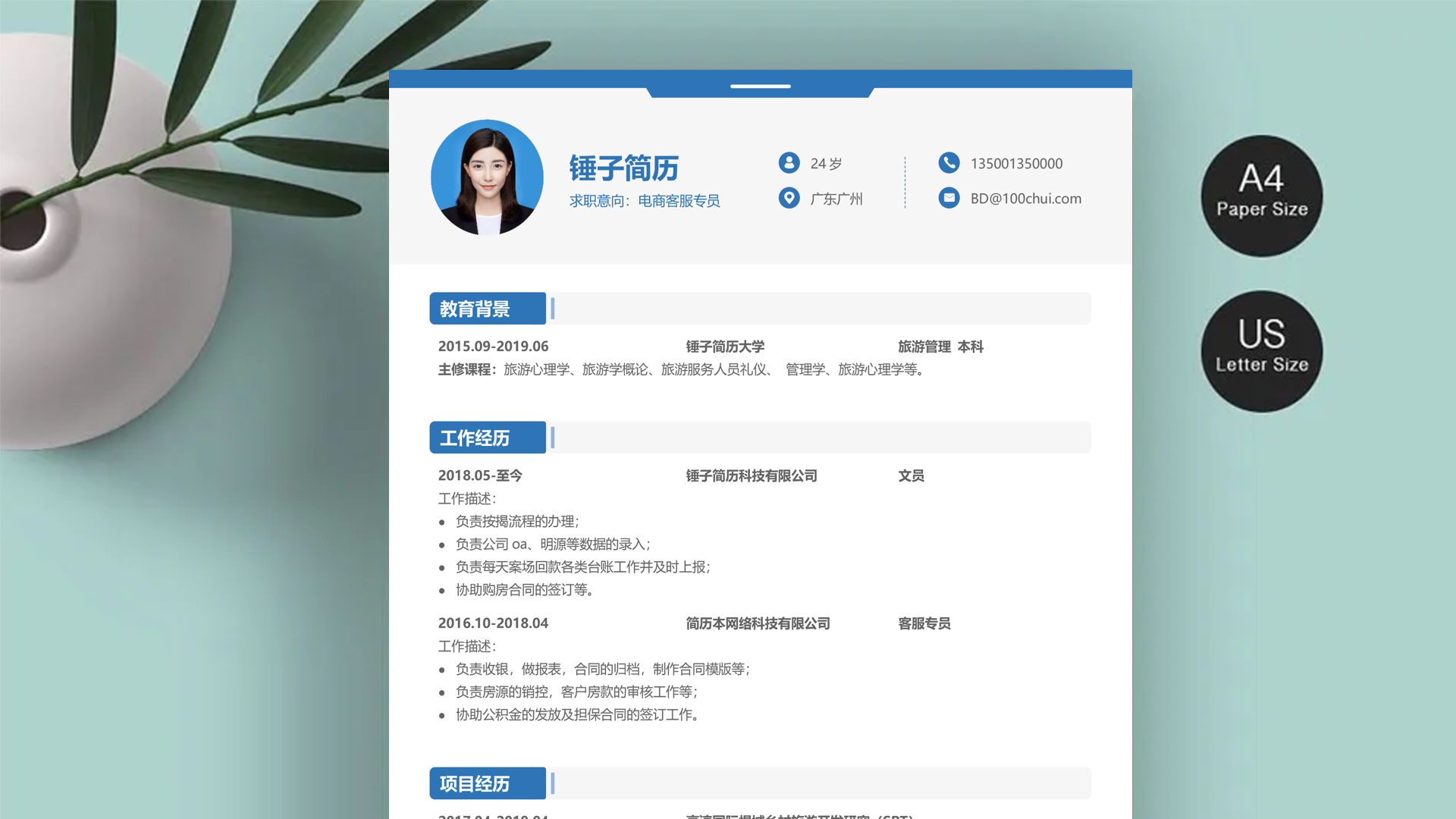Click the company 简历本网络科技有限公司
This screenshot has width=1456, height=819.
coord(758,623)
